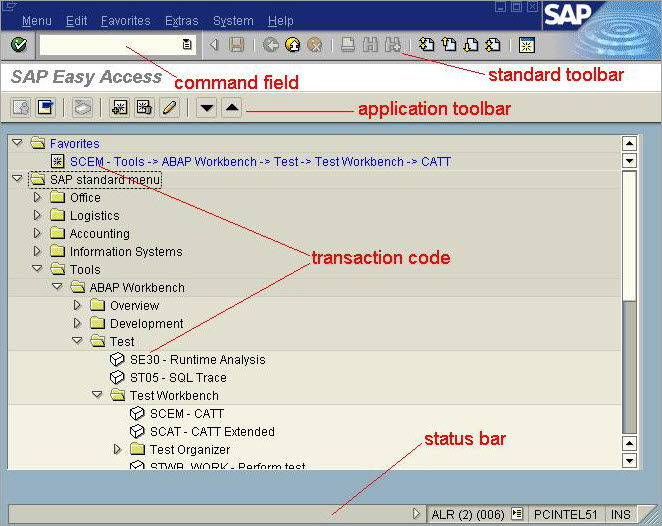Click the Find binoculars icon
662x526 pixels.
[x=370, y=44]
